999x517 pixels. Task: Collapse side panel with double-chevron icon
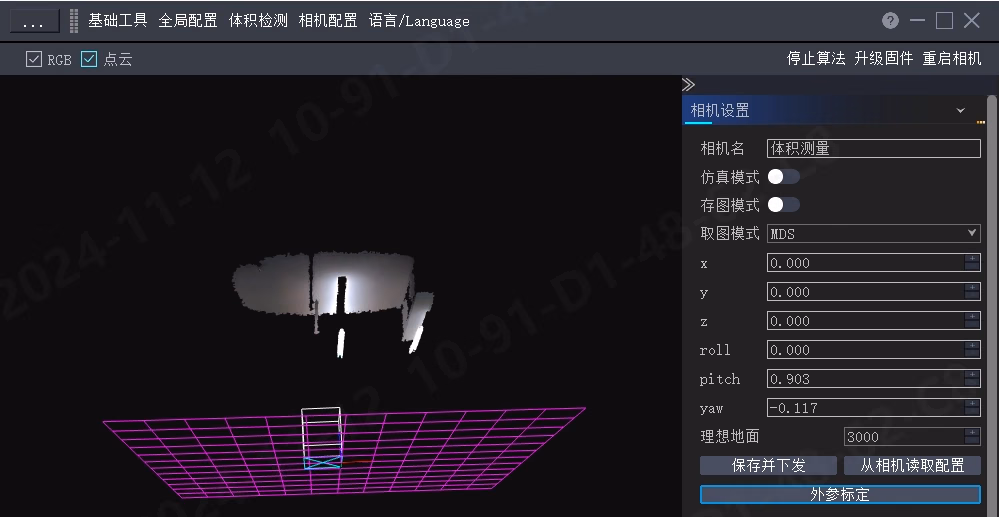[688, 85]
